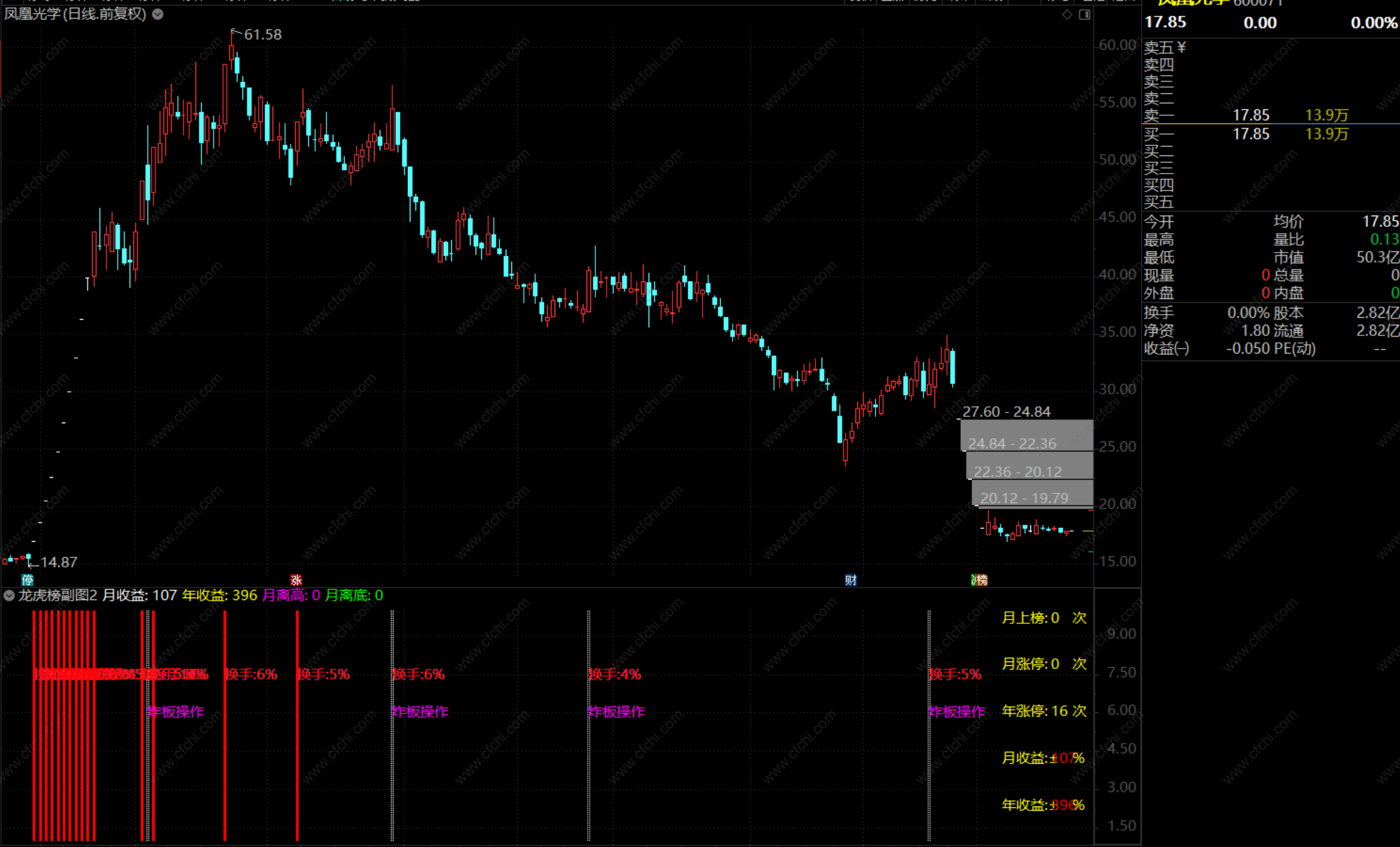Click the diamond icon above price axis
The image size is (1400, 847).
1067,14
